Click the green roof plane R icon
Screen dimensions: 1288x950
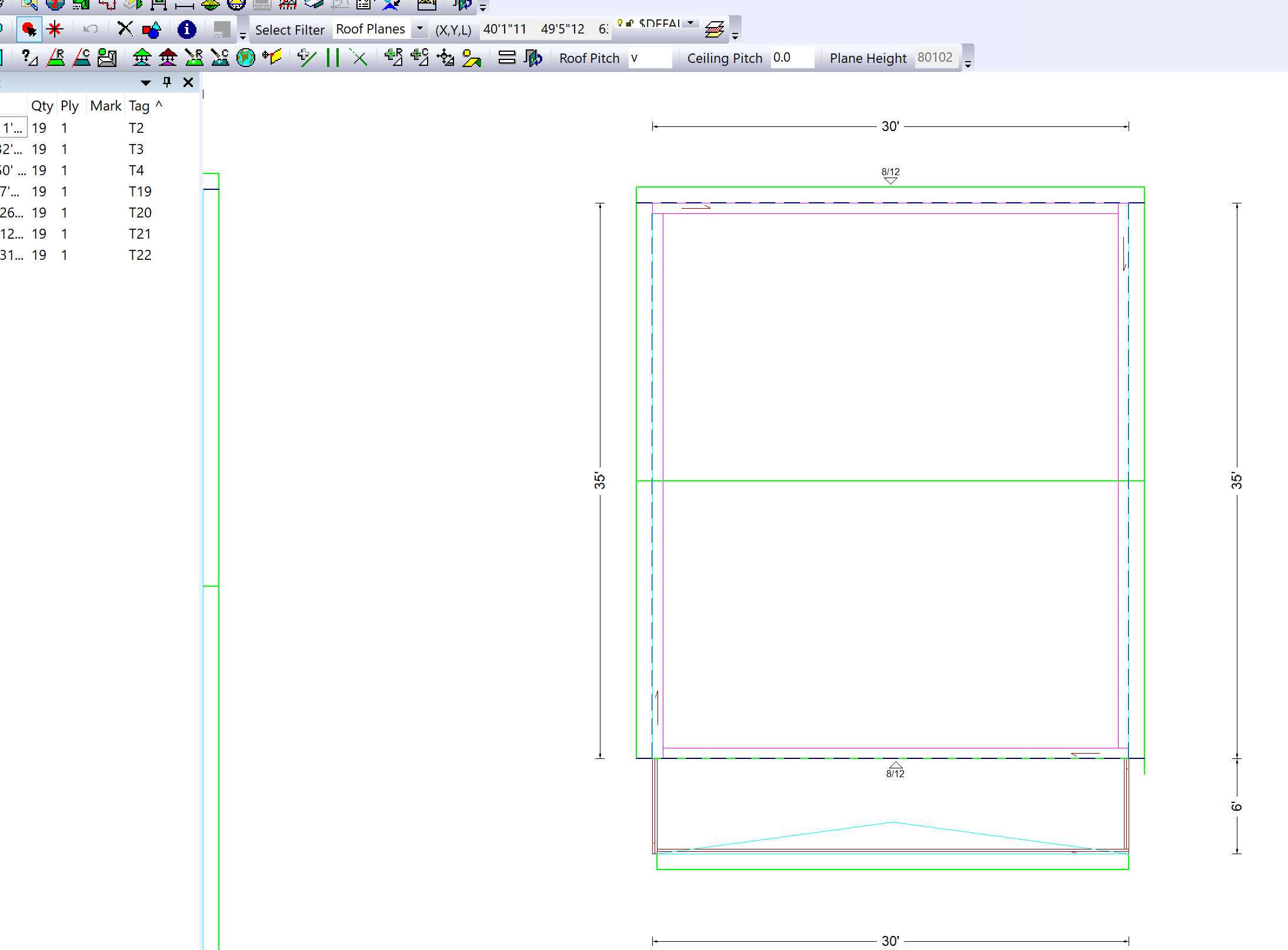coord(56,58)
